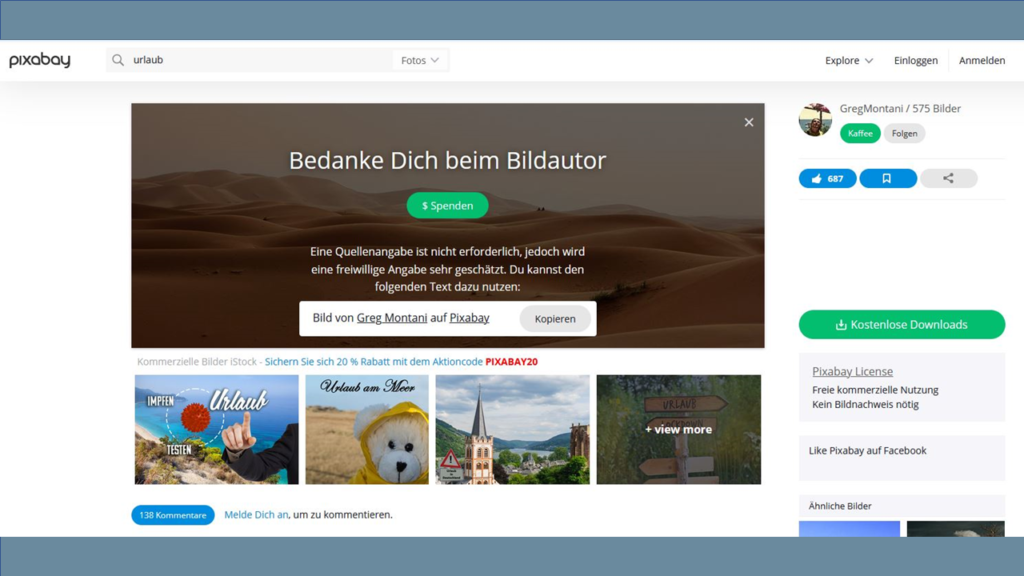The height and width of the screenshot is (576, 1024).
Task: Like the image with thumbs-up button
Action: (827, 179)
